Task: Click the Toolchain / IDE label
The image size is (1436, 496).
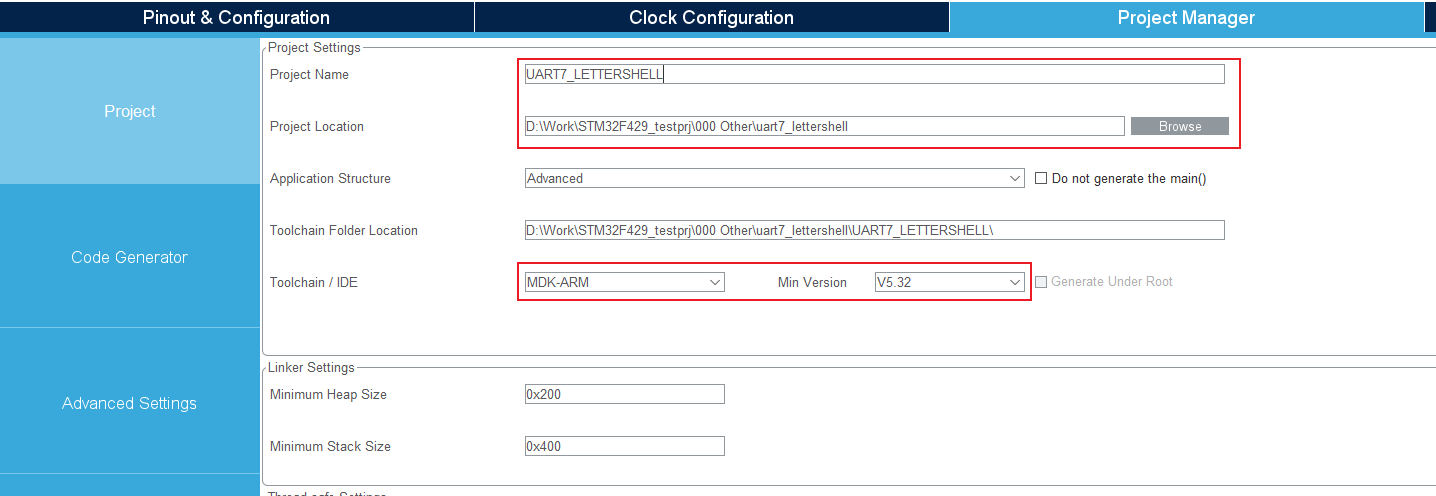Action: coord(314,282)
